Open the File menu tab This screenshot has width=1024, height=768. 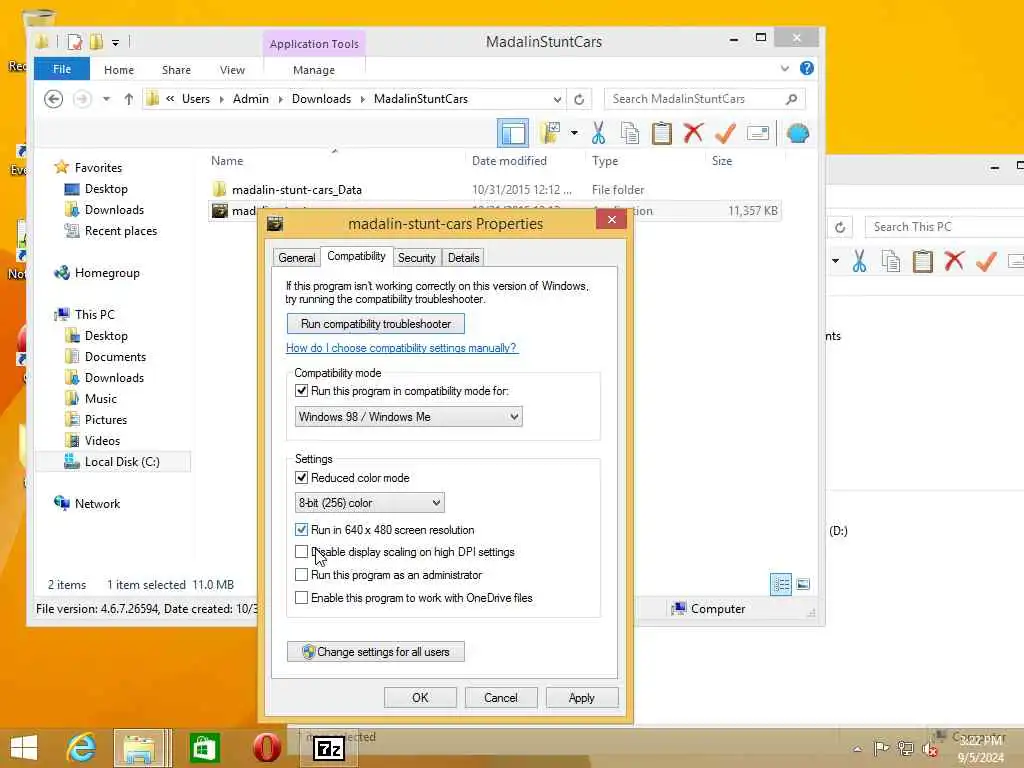click(62, 69)
